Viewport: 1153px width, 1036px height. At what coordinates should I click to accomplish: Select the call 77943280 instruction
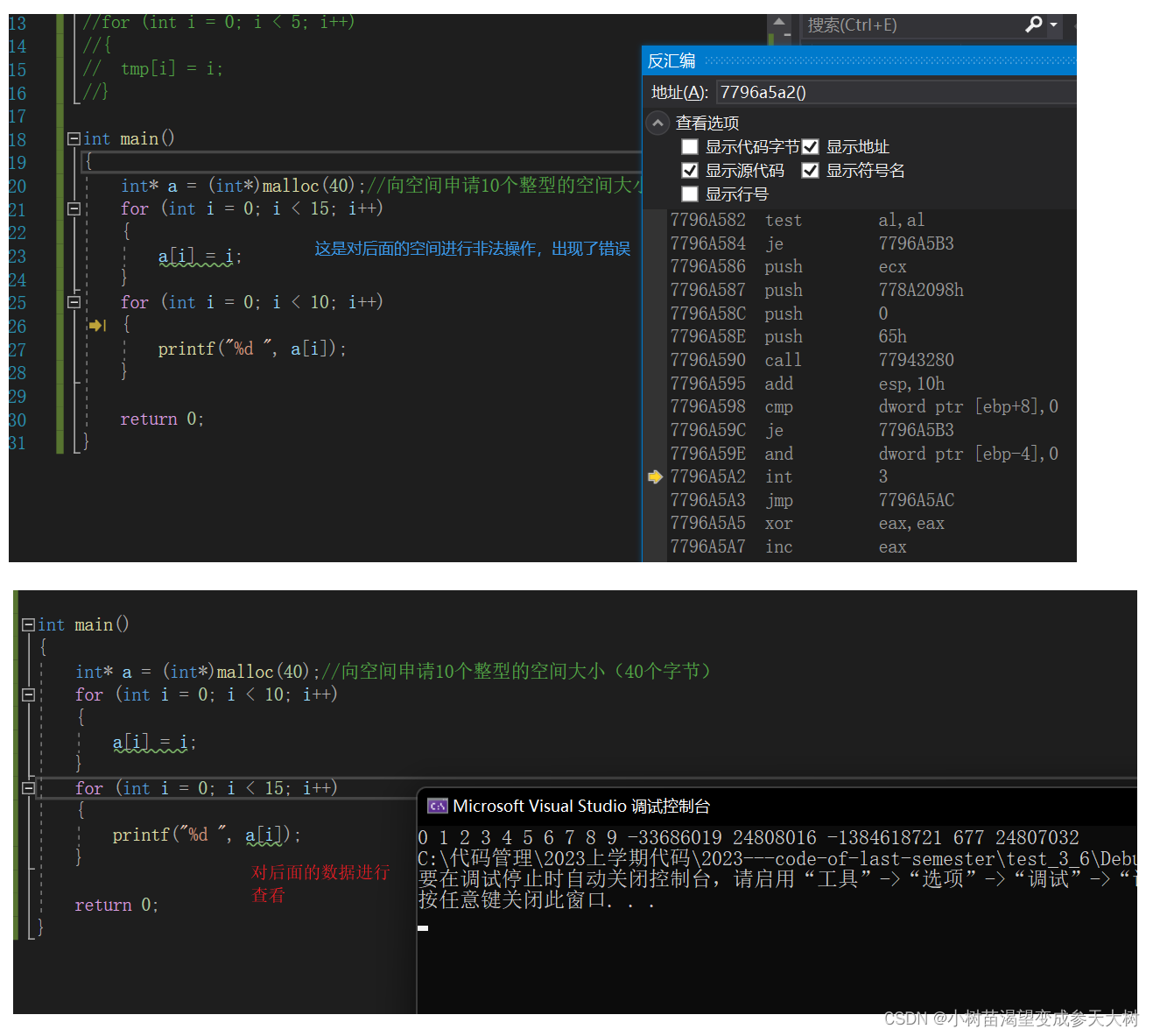tap(812, 360)
